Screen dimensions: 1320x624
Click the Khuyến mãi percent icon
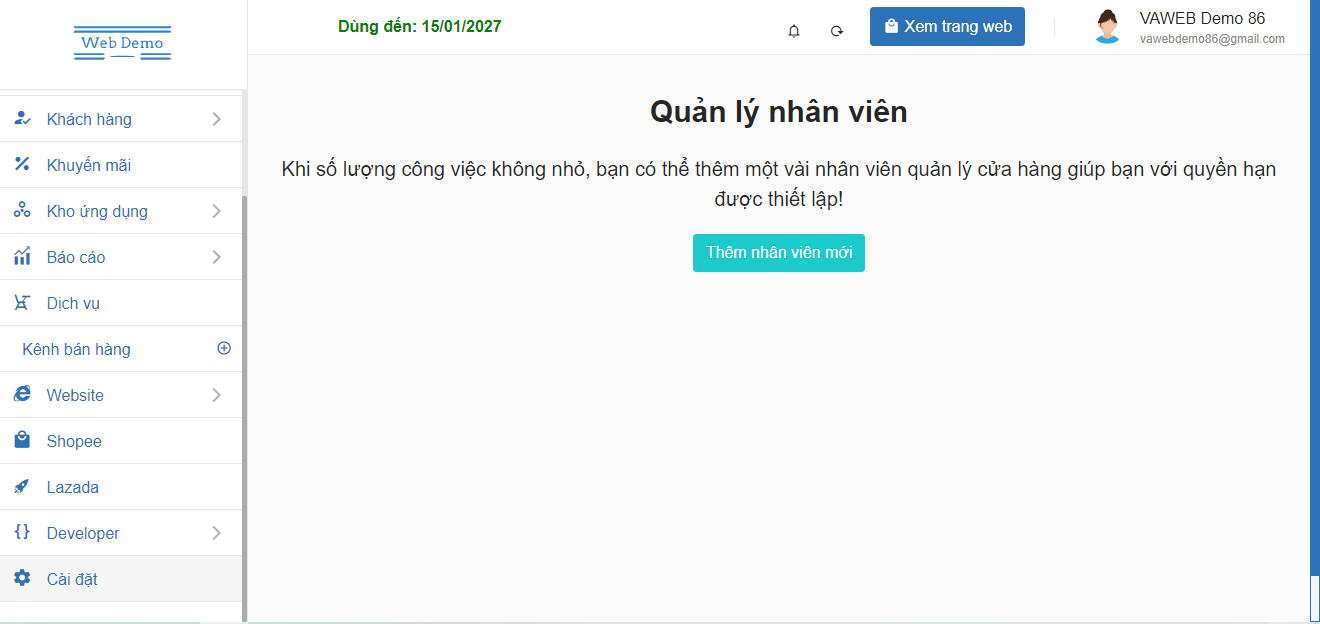click(22, 165)
